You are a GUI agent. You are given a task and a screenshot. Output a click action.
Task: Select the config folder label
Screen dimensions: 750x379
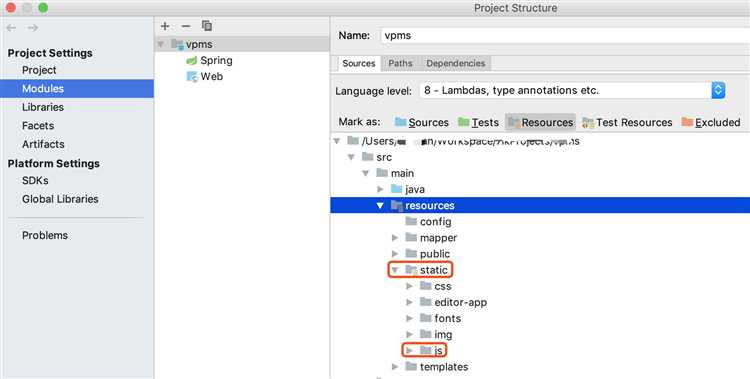(435, 222)
